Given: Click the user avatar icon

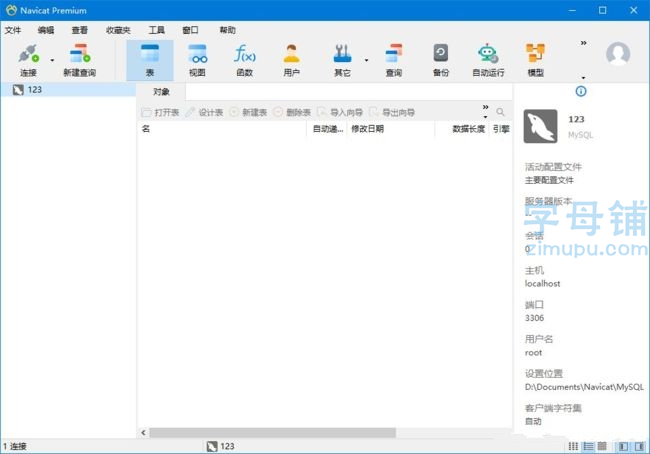Looking at the screenshot, I should coord(618,54).
